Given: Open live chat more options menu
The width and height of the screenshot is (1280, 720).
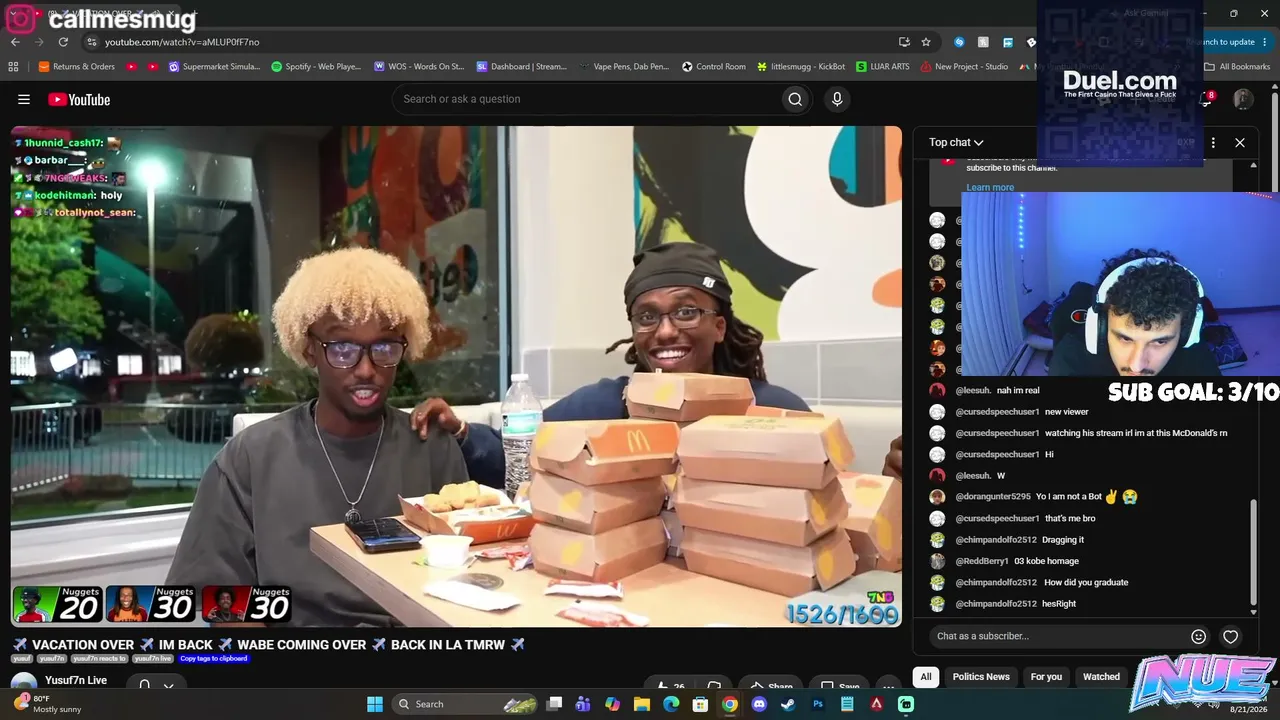Looking at the screenshot, I should [1213, 142].
